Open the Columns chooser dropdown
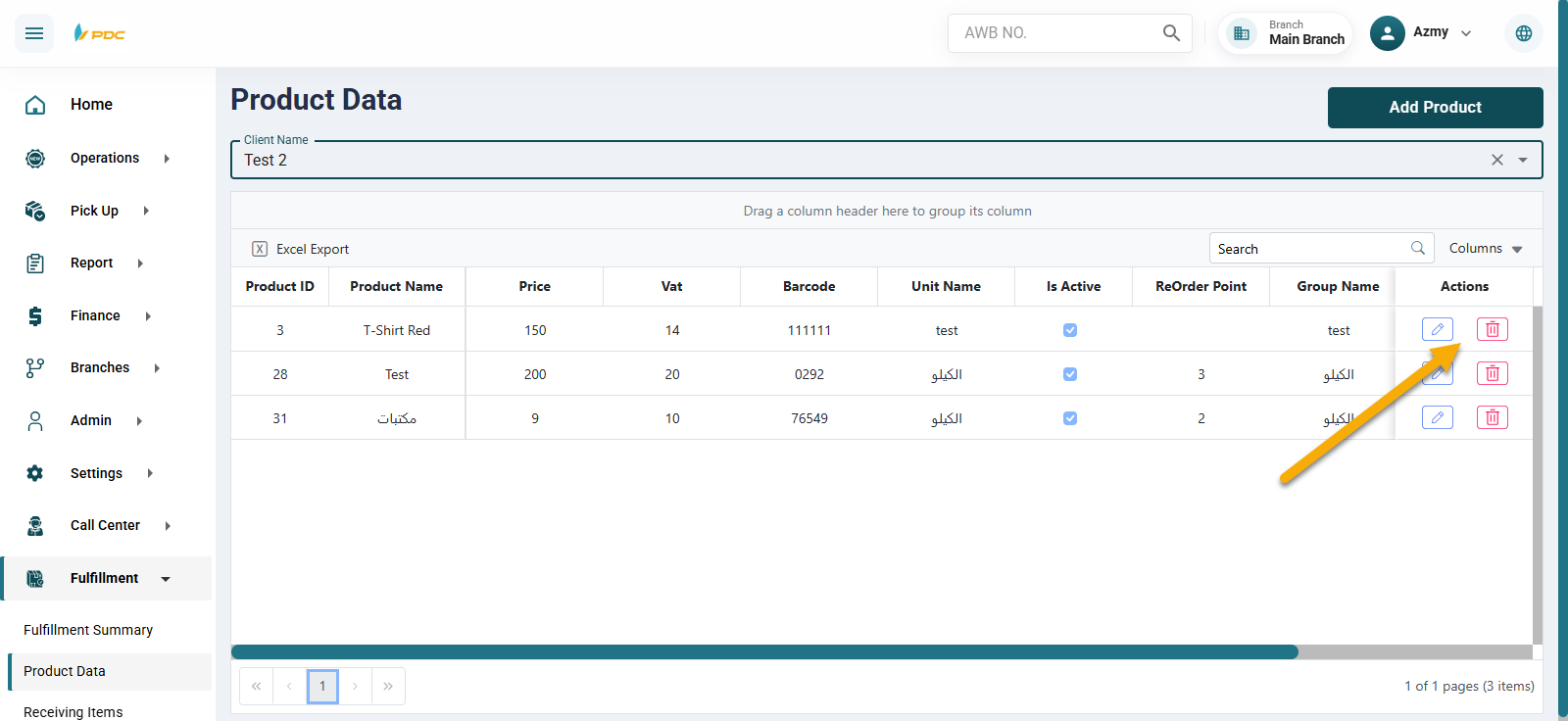The height and width of the screenshot is (721, 1568). (1486, 249)
